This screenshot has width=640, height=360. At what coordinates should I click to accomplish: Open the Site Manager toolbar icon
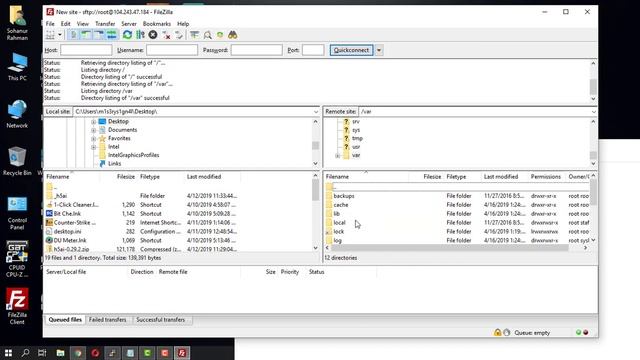(x=50, y=35)
